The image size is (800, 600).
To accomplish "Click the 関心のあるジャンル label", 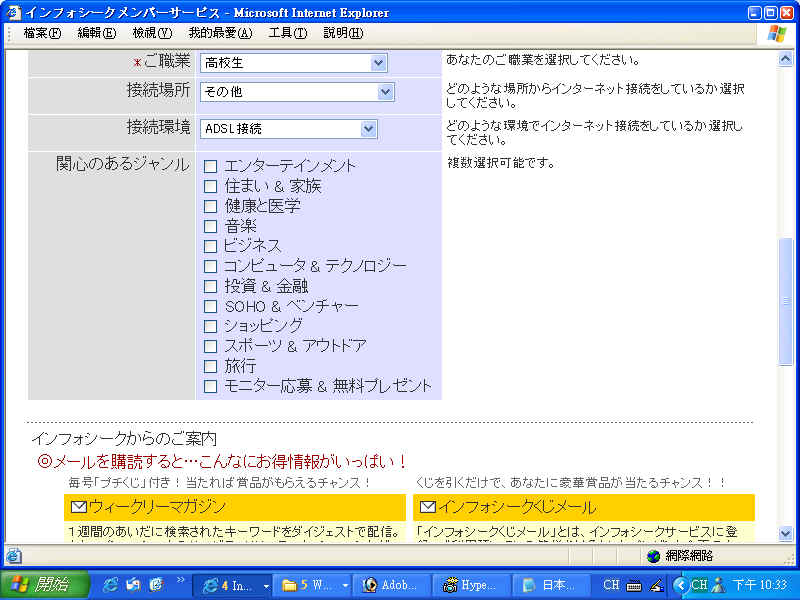I will 122,164.
